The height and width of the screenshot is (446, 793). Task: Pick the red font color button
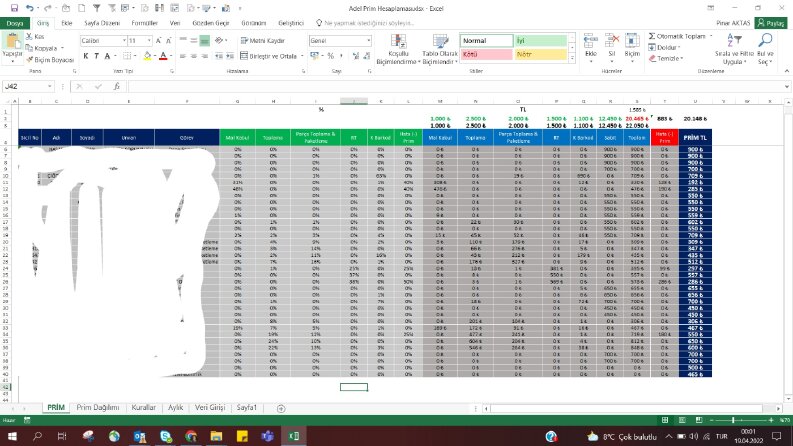point(163,56)
